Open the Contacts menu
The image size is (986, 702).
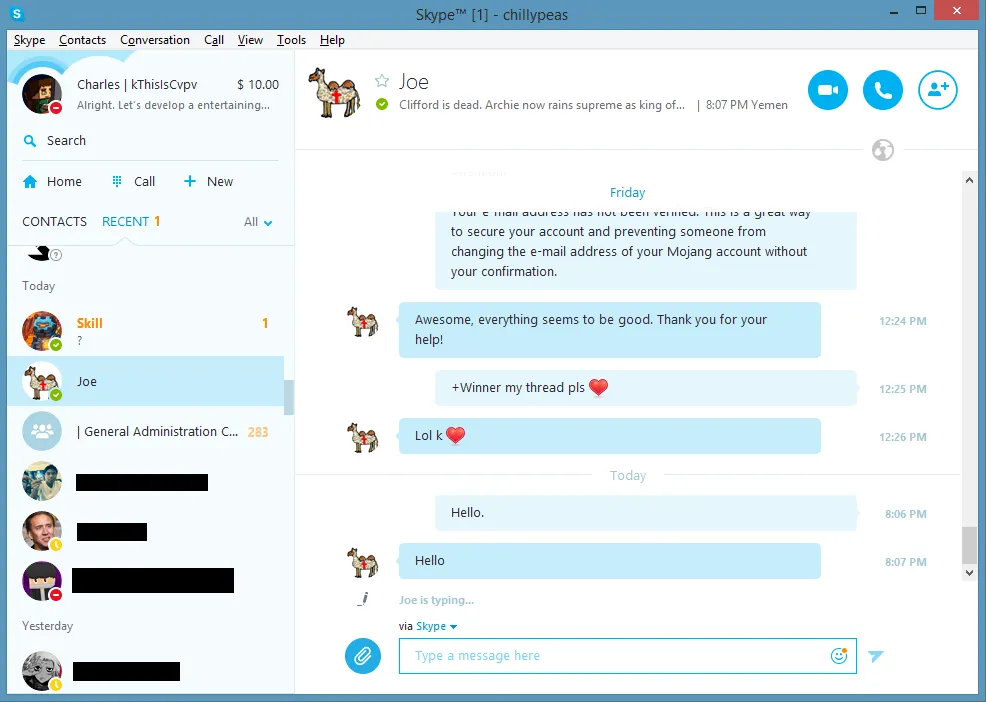point(82,40)
